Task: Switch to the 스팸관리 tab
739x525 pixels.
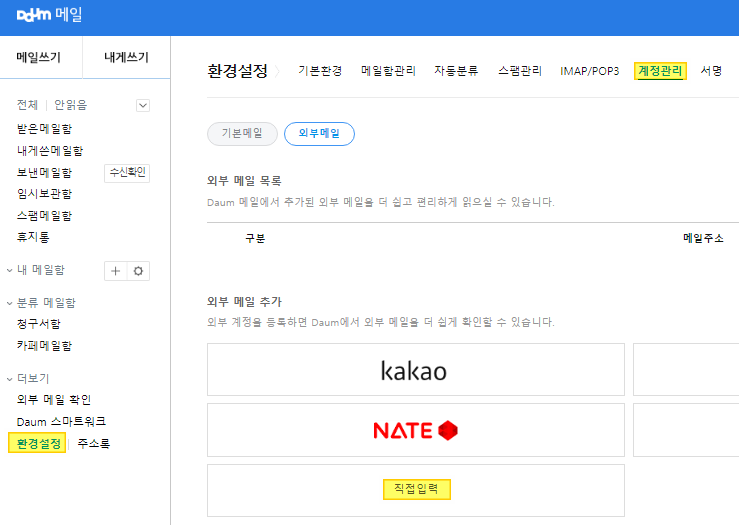Action: (x=520, y=71)
